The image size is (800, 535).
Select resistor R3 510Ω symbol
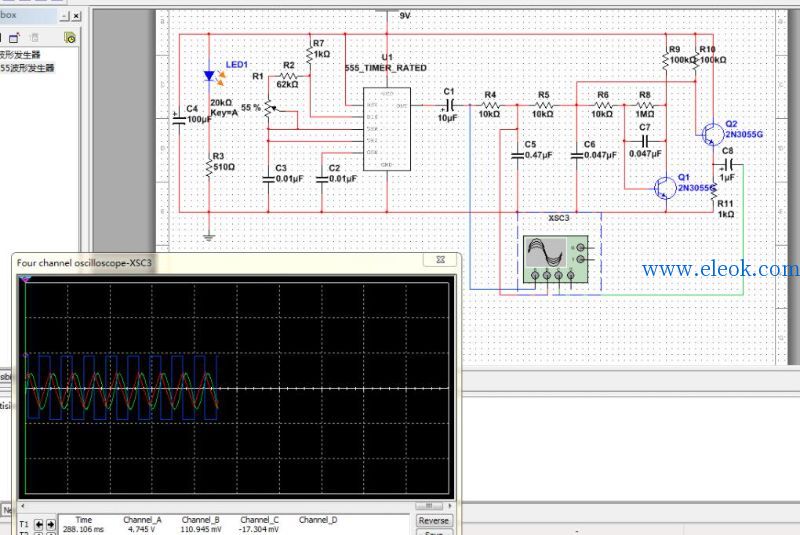point(209,167)
